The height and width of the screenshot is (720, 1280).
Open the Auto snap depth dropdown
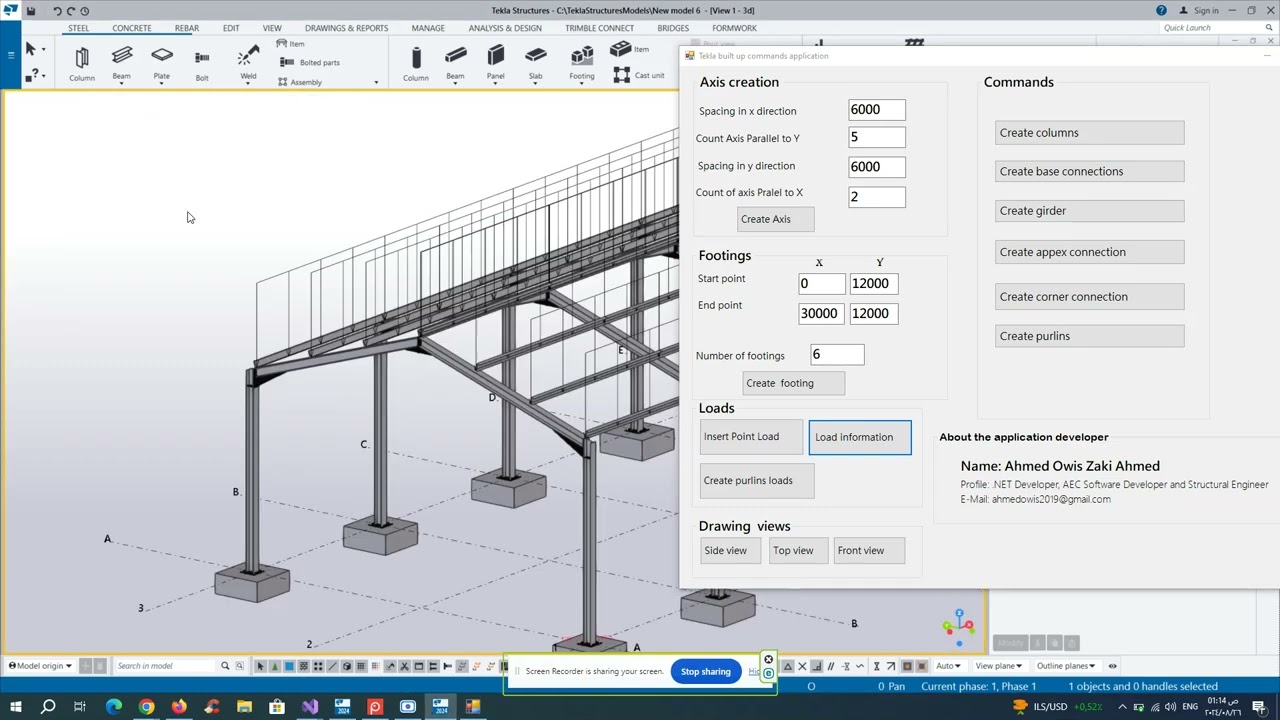pos(948,666)
